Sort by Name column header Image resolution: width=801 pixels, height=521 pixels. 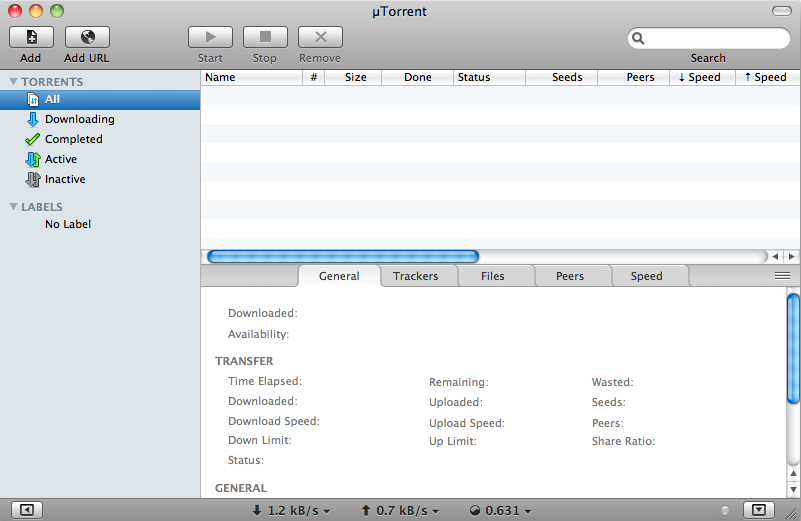pyautogui.click(x=252, y=77)
